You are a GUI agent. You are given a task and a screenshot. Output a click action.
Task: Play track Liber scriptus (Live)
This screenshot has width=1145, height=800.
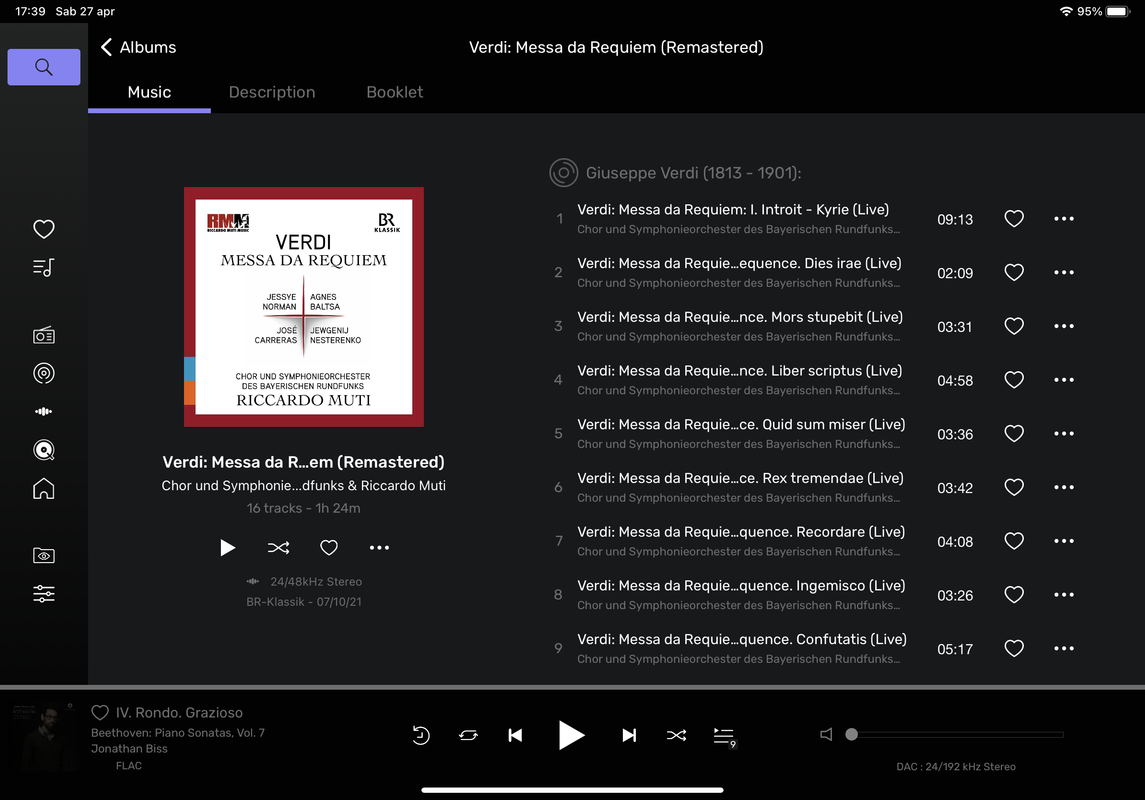click(x=740, y=371)
